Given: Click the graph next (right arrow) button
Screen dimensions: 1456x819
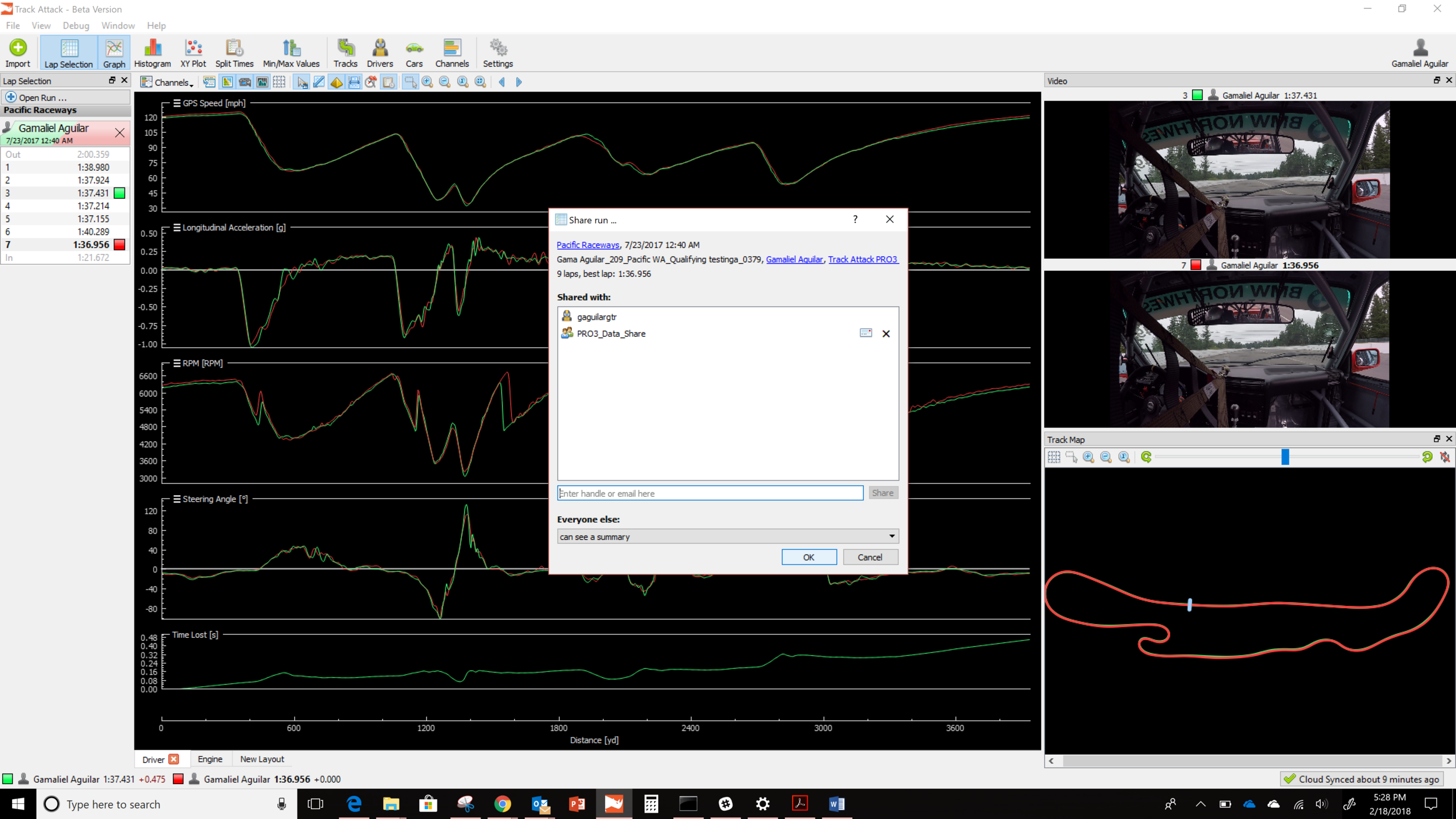Looking at the screenshot, I should (519, 82).
